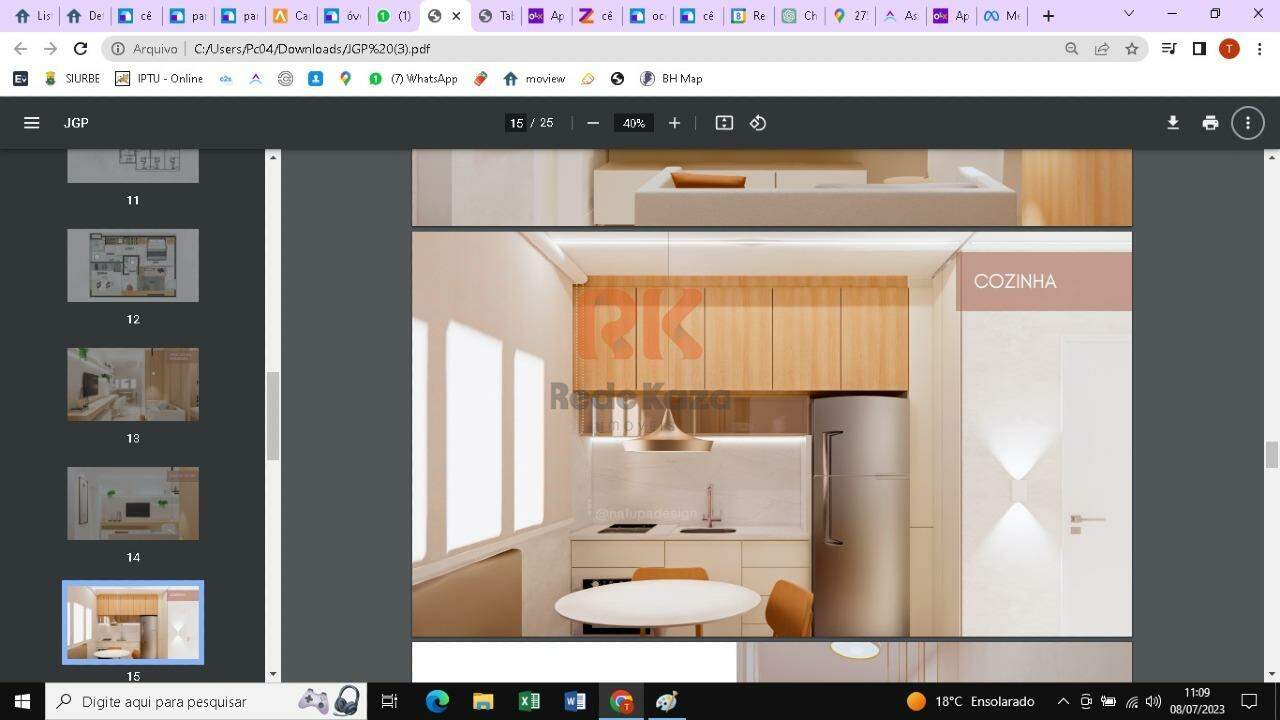
Task: Open the page 12 floor plan thumbnail
Action: (x=133, y=265)
